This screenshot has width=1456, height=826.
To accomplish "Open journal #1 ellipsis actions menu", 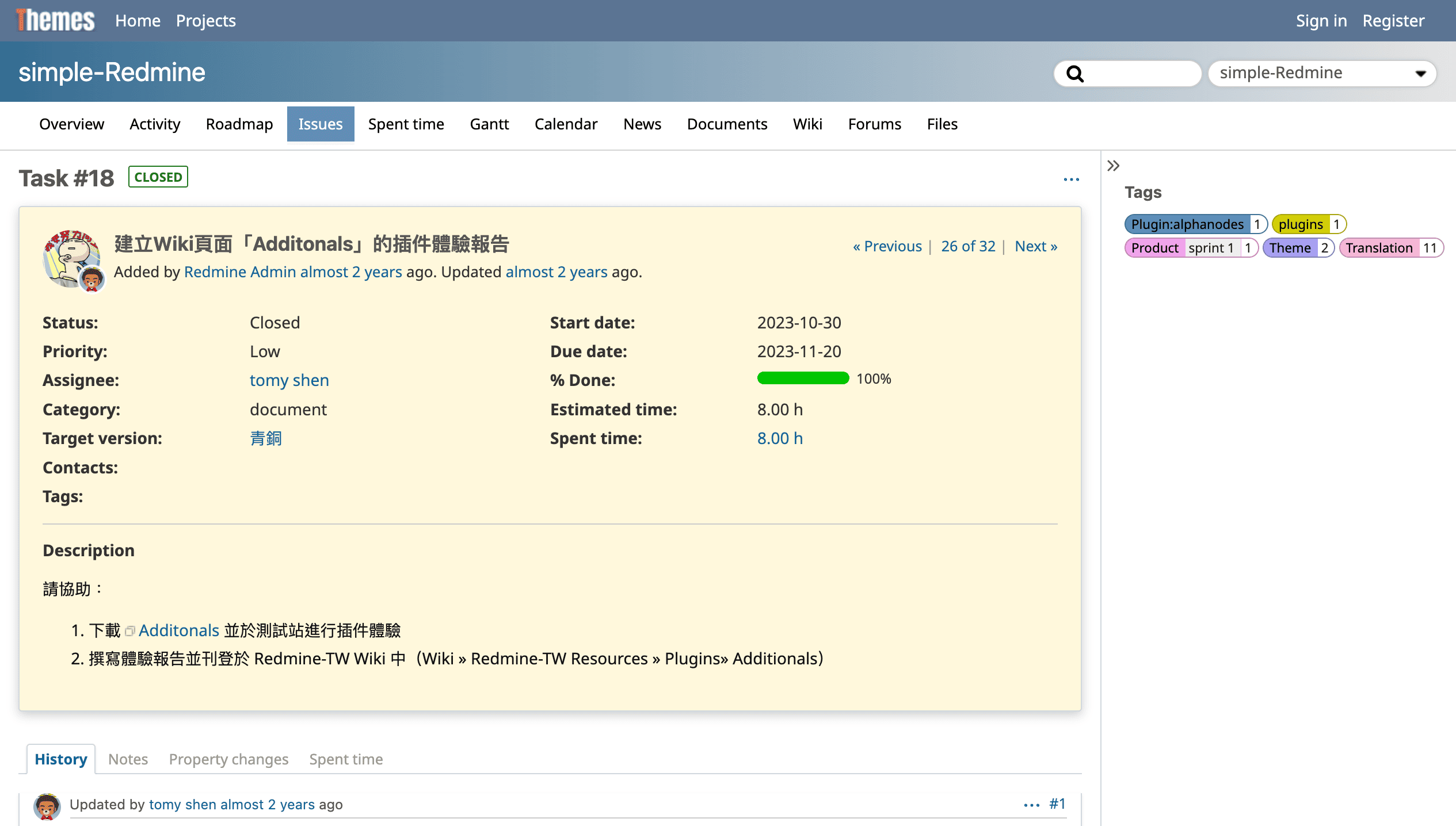I will [1031, 805].
